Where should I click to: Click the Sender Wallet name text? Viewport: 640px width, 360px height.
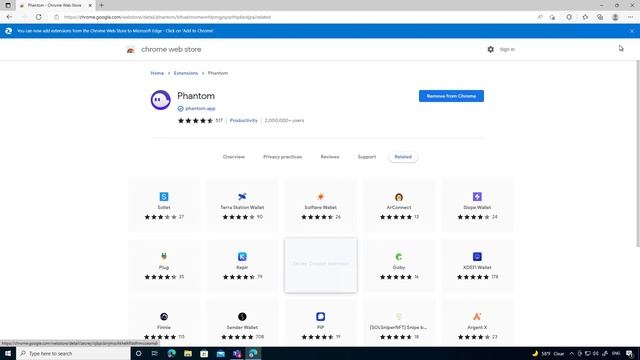pyautogui.click(x=242, y=327)
